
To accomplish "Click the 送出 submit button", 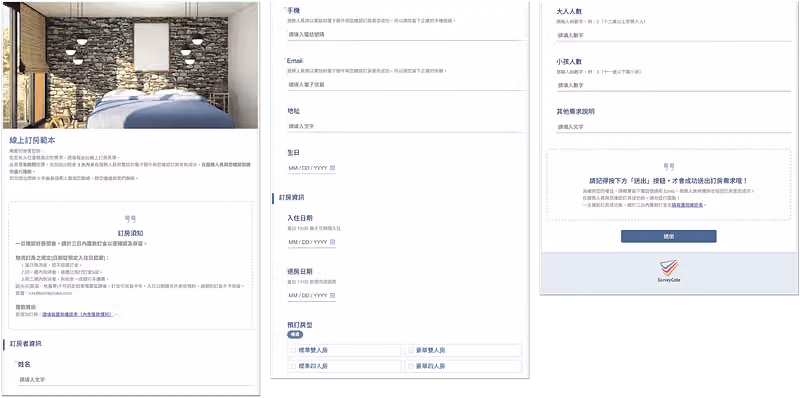I will [668, 236].
